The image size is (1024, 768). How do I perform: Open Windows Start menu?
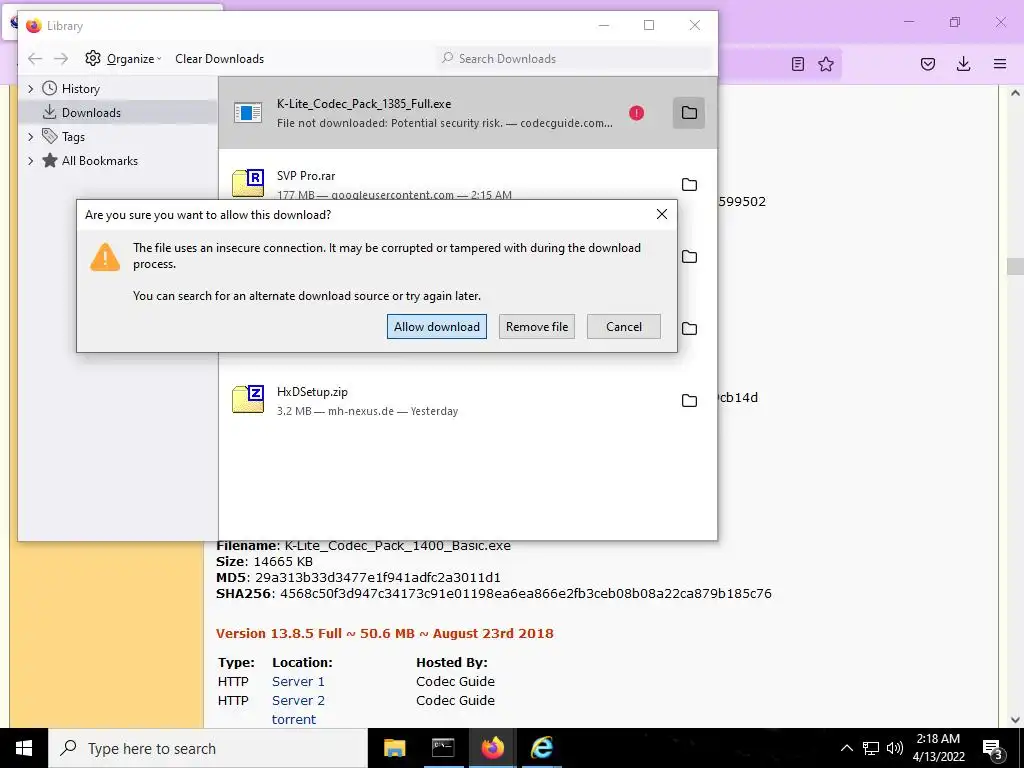tap(24, 748)
